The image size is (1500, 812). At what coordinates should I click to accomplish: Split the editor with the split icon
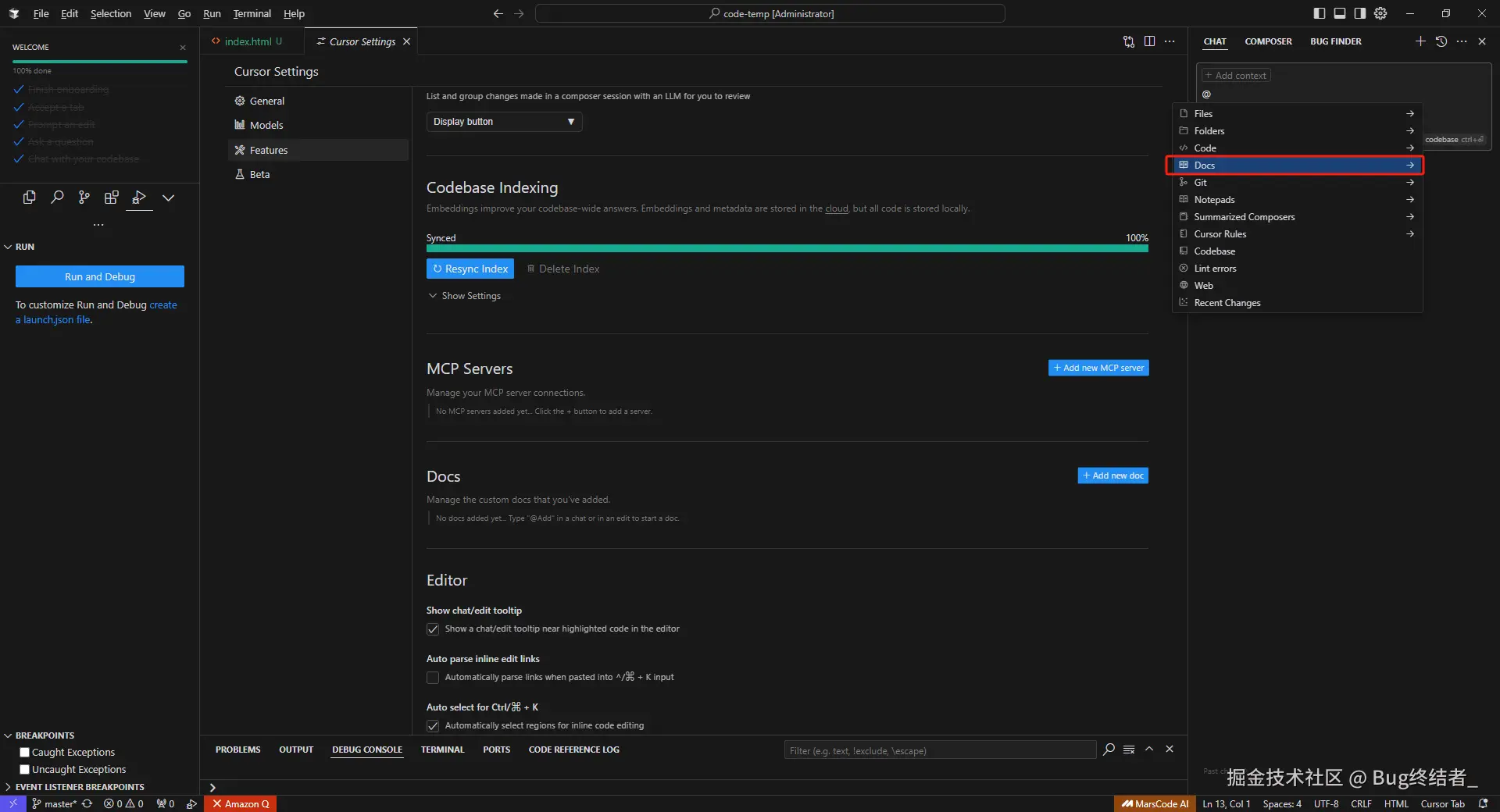1149,41
